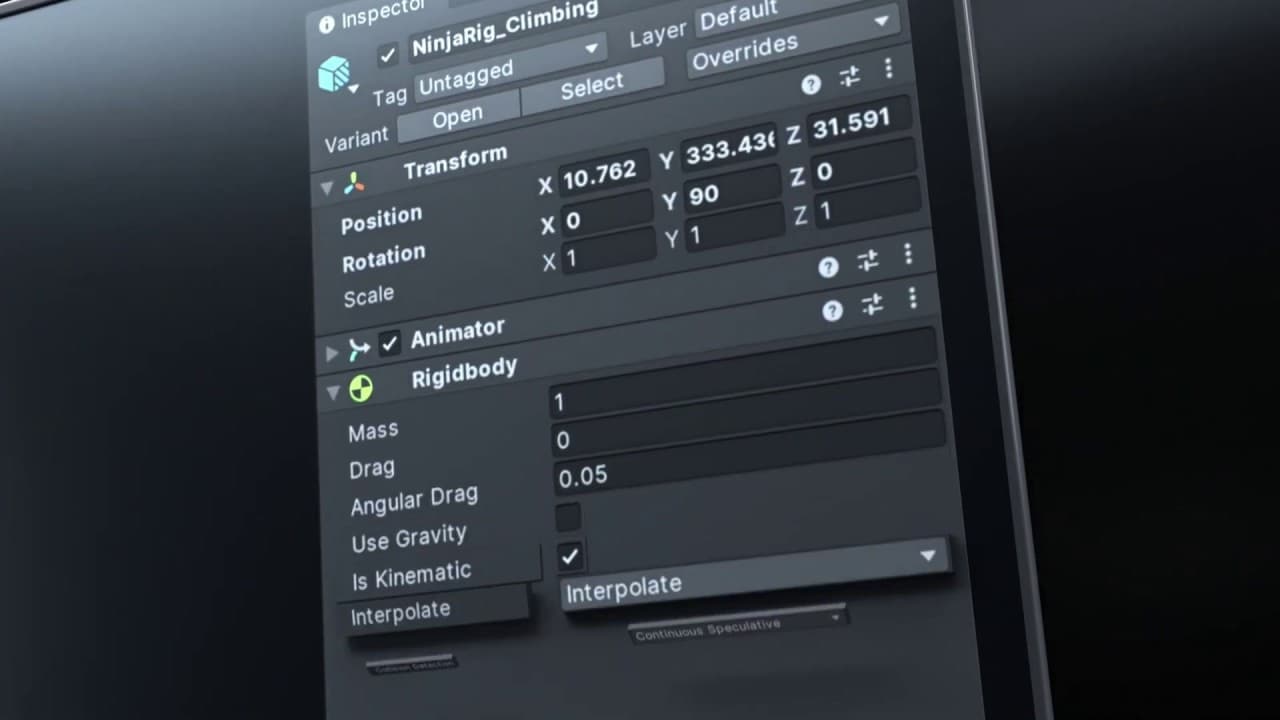The image size is (1280, 720).
Task: Open Rigidbody component three-dot menu
Action: coord(911,297)
